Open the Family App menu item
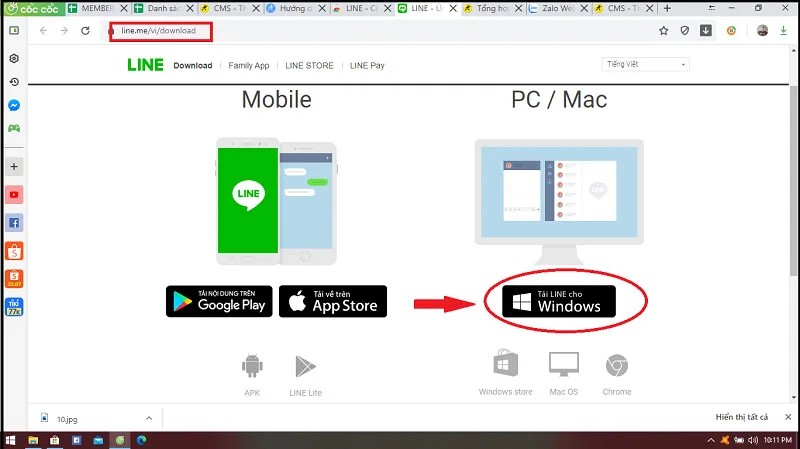 point(248,65)
